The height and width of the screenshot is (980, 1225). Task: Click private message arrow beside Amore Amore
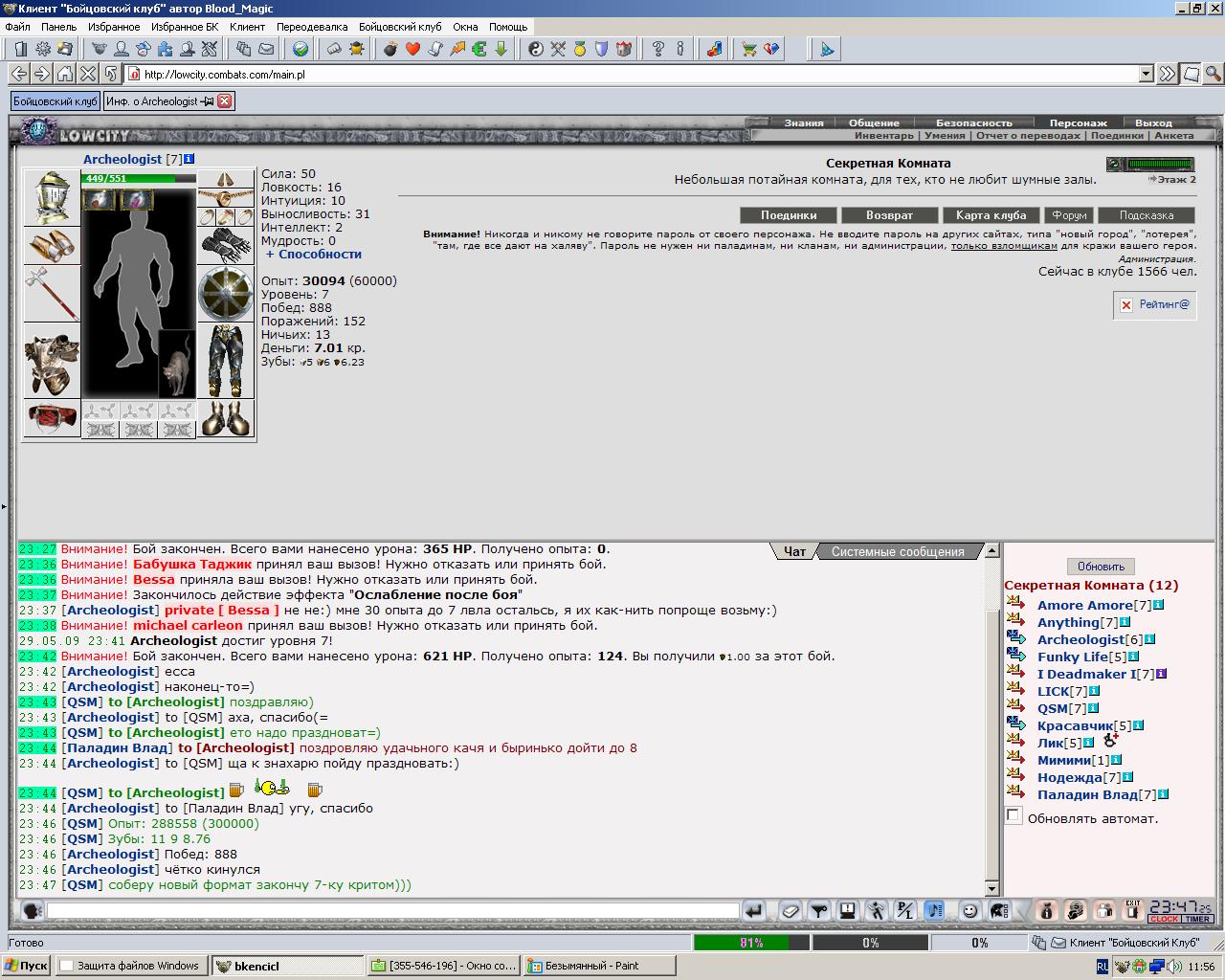coord(1016,604)
